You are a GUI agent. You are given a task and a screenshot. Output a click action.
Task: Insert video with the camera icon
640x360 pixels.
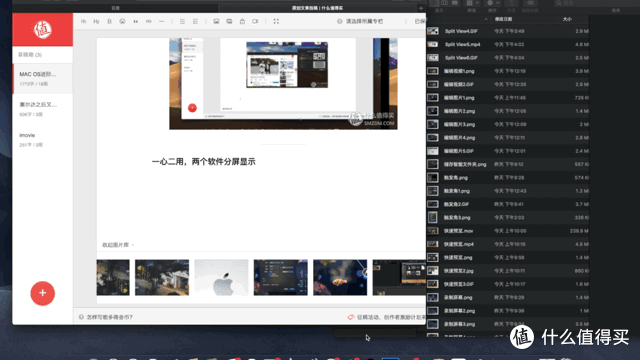[x=255, y=21]
